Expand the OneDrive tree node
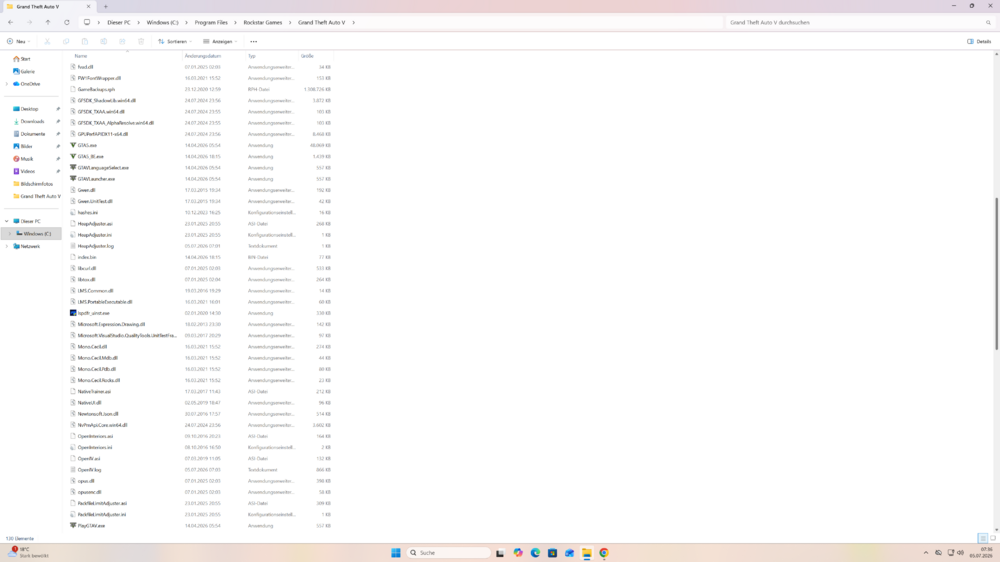Screen dimensions: 1000x562 click(x=7, y=84)
